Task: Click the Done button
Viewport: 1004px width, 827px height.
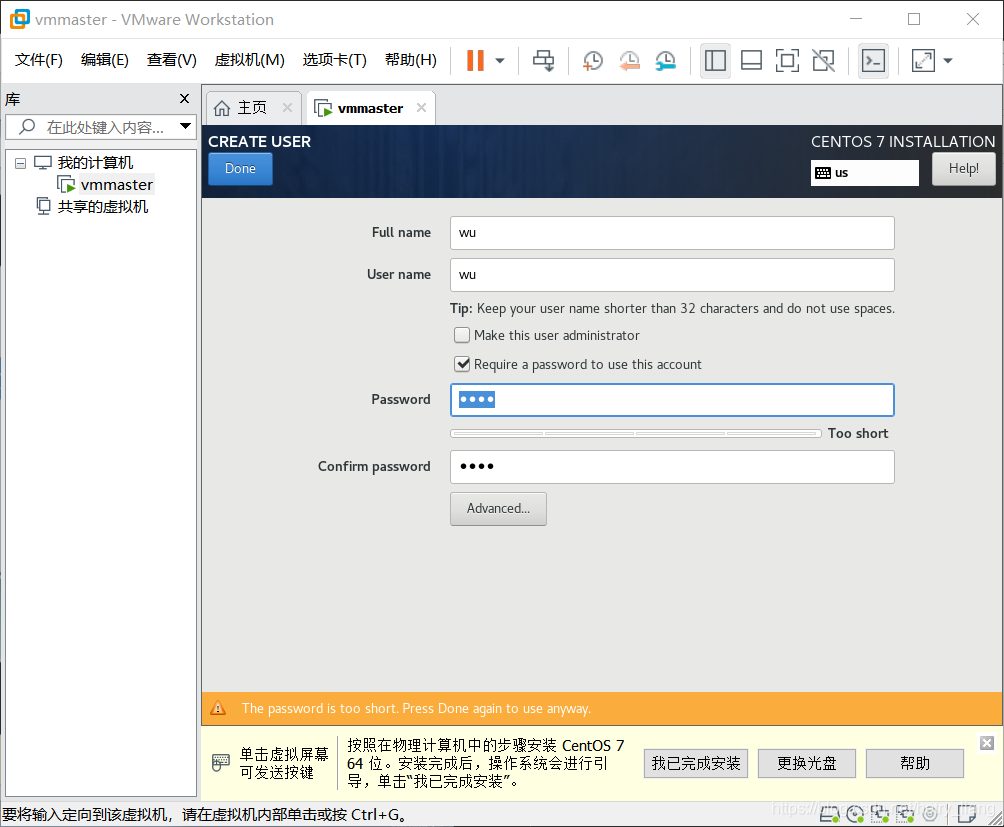Action: (x=240, y=169)
